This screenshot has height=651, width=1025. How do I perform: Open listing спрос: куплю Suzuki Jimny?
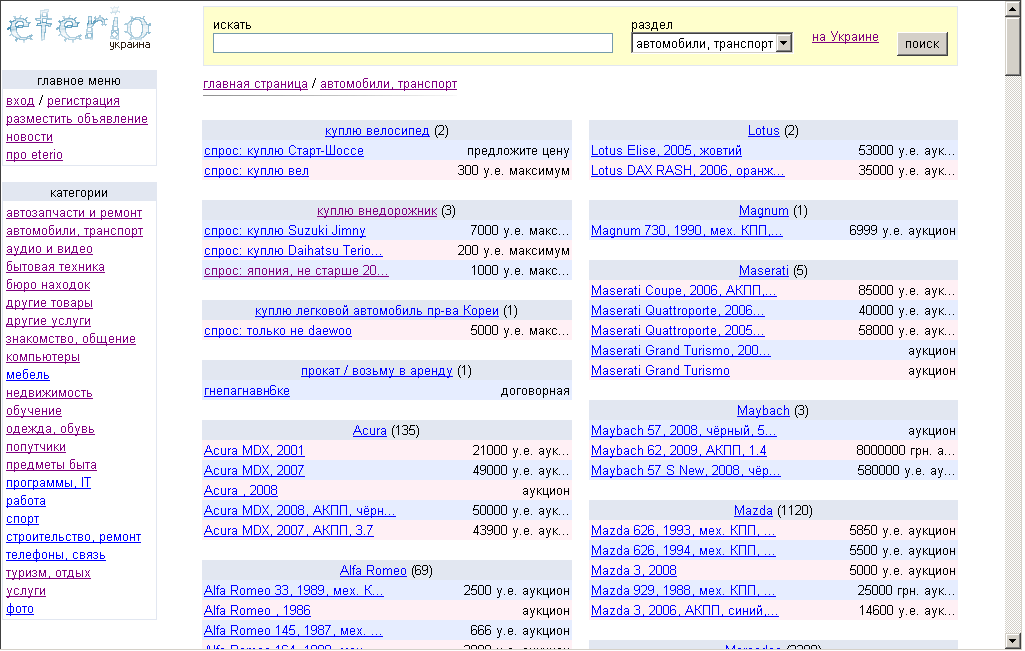coord(284,231)
